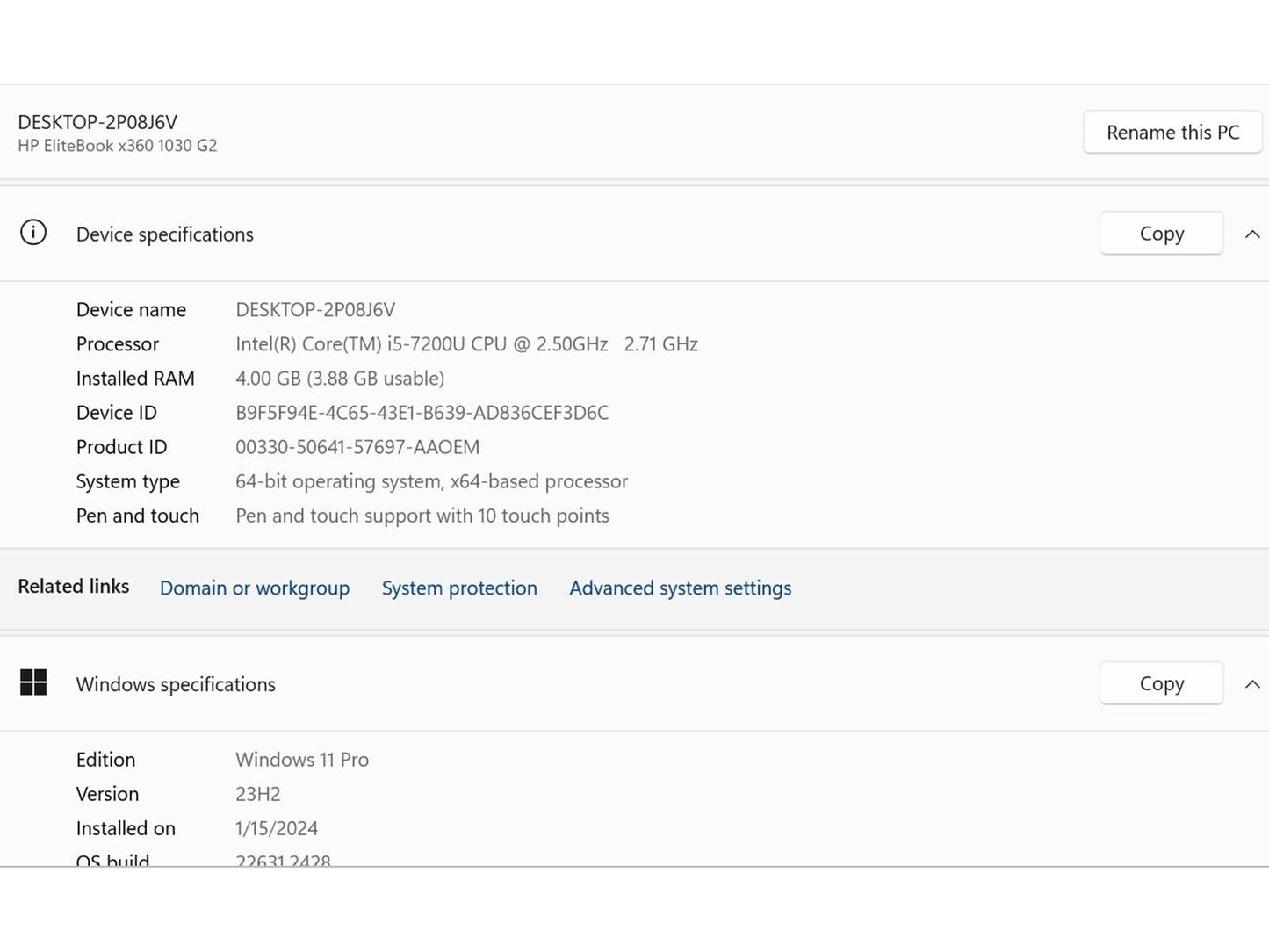Click the Version value 23H2
This screenshot has width=1269, height=952.
tap(258, 794)
